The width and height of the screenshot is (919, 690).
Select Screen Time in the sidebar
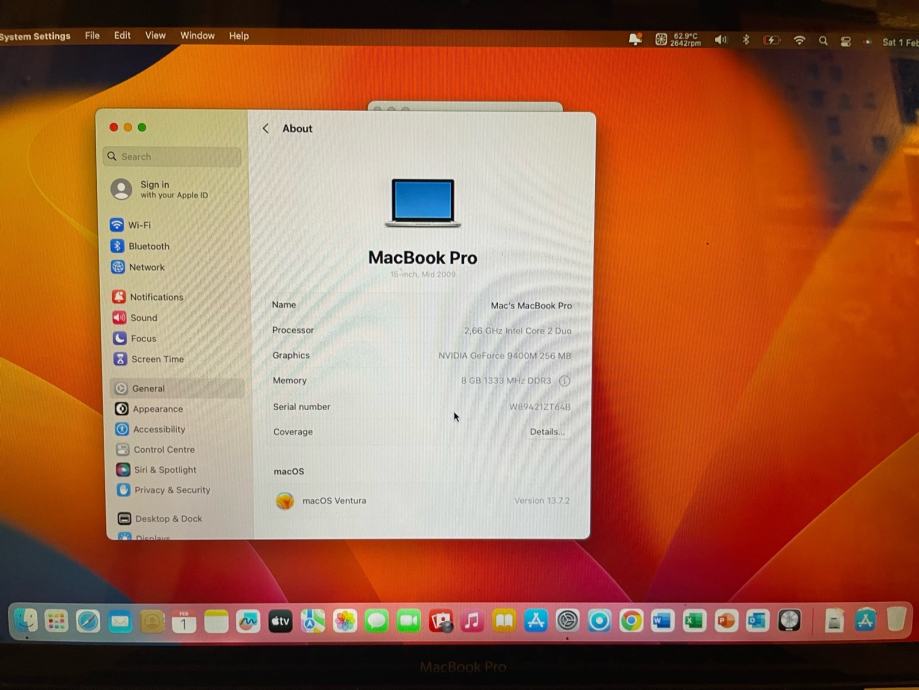[x=149, y=359]
